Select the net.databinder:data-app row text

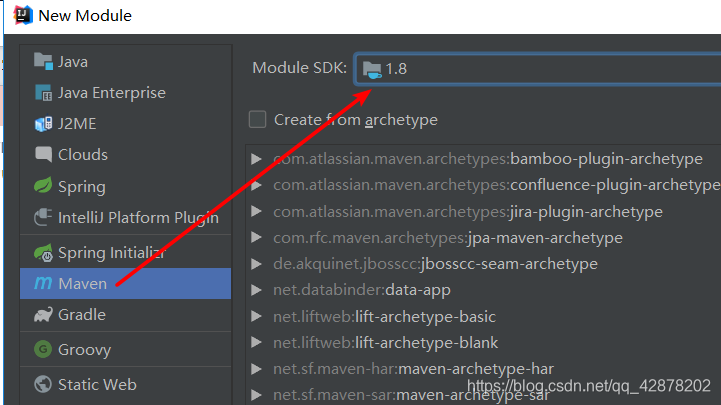(x=362, y=290)
